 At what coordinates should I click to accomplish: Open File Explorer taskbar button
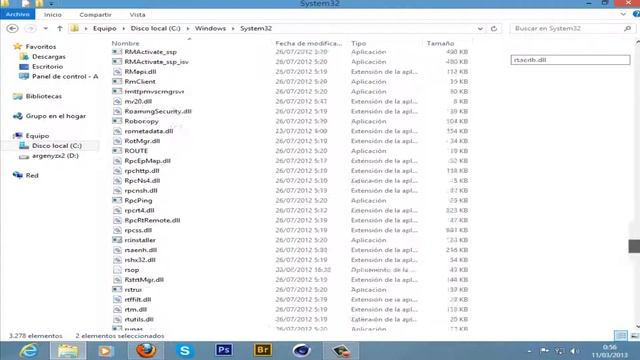(x=68, y=351)
